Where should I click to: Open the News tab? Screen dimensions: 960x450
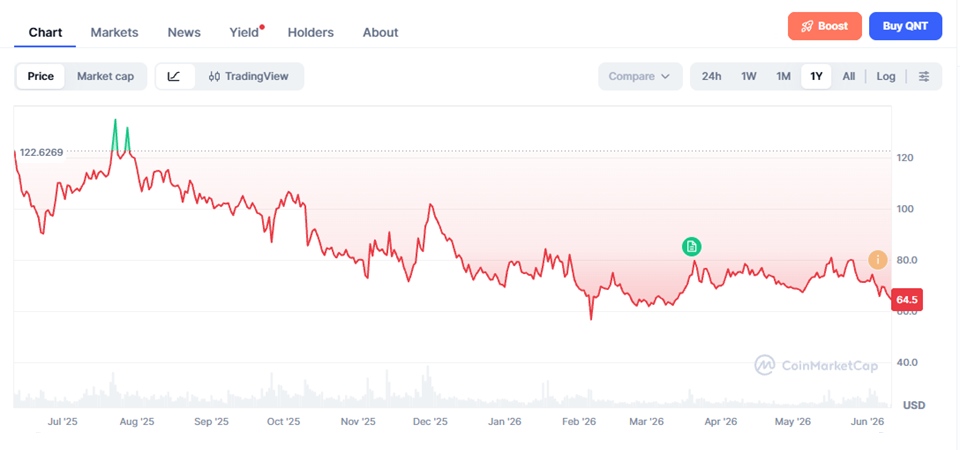184,32
